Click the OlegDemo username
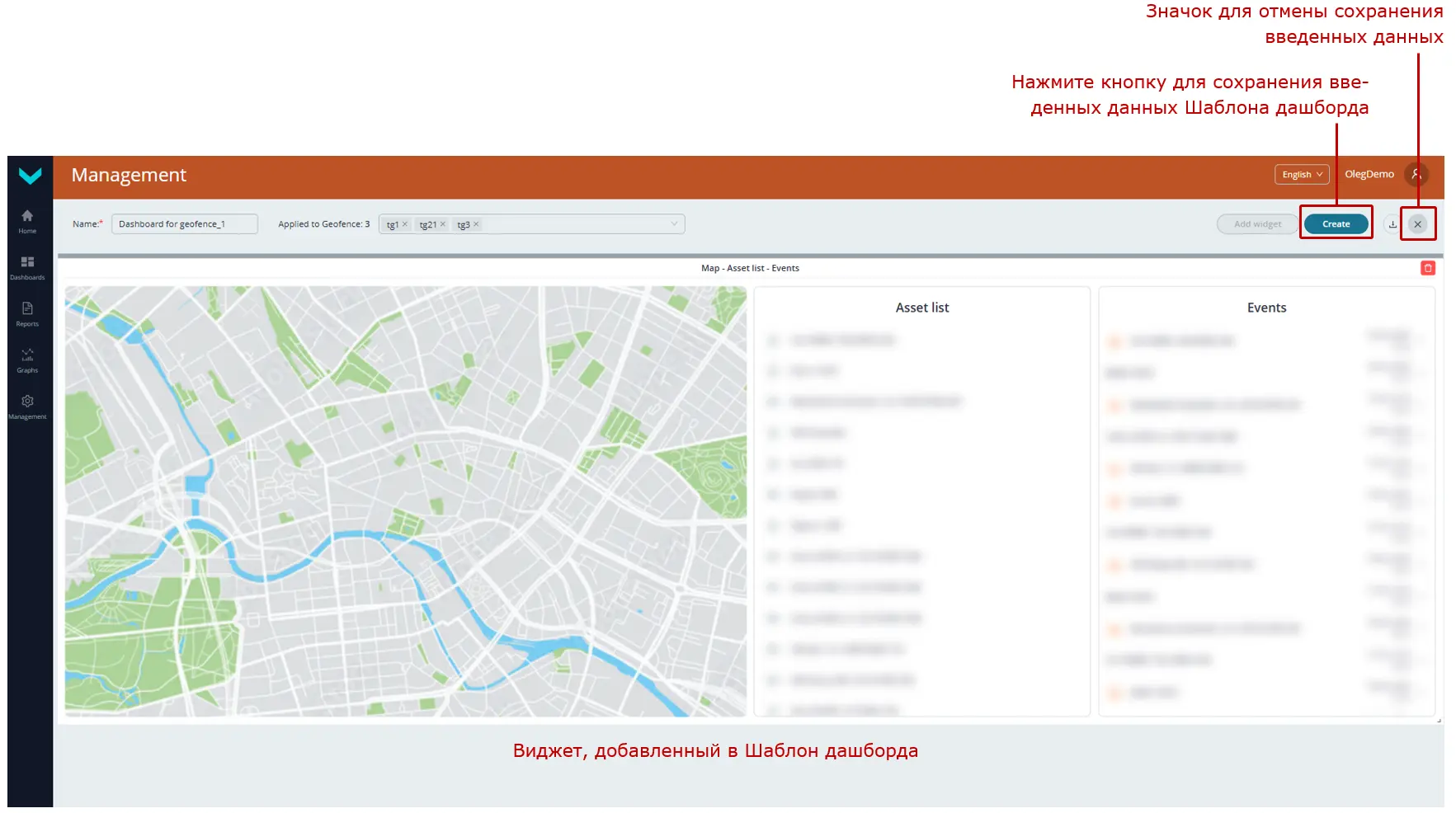 point(1369,175)
